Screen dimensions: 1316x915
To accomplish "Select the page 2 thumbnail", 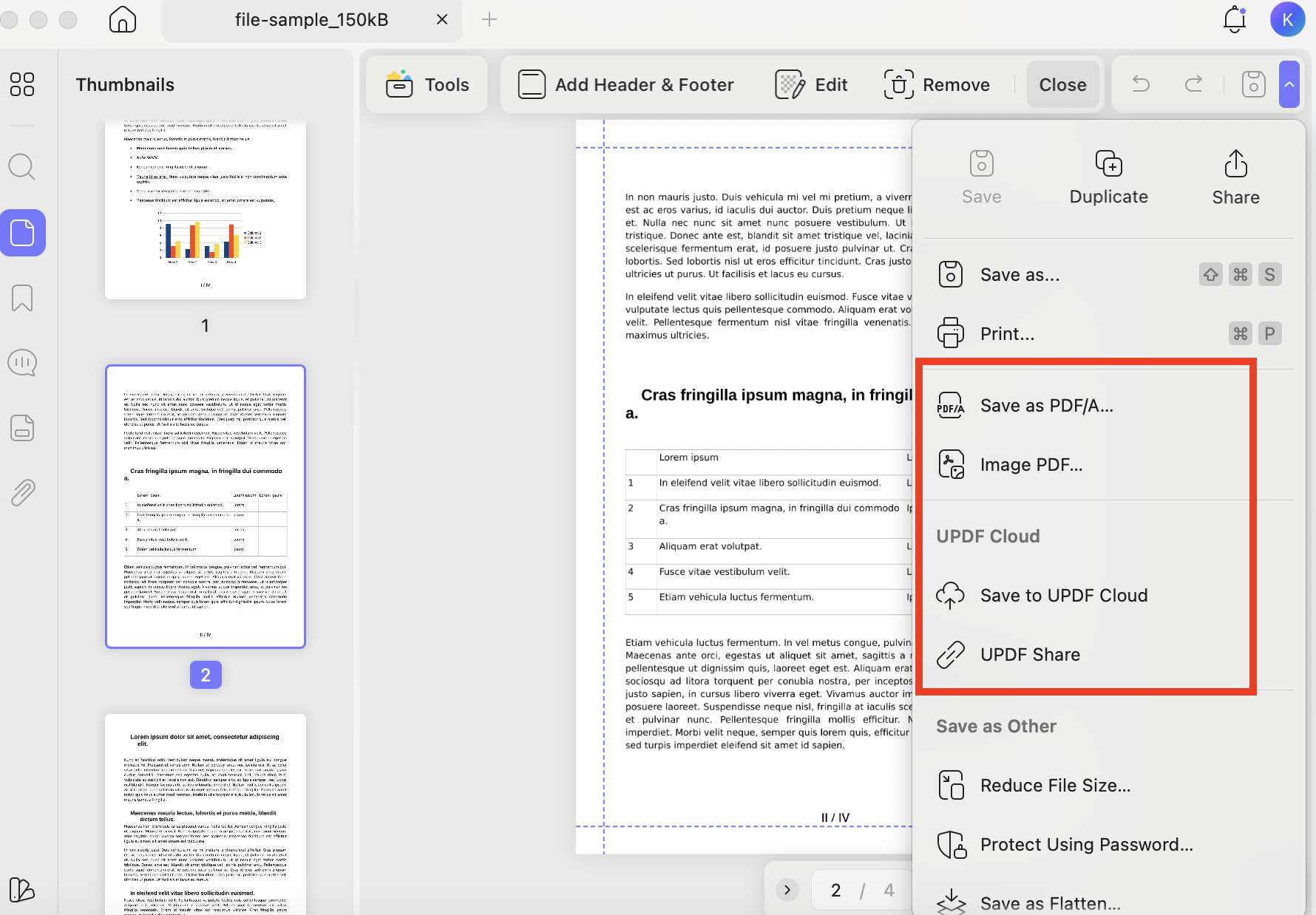I will pos(205,506).
